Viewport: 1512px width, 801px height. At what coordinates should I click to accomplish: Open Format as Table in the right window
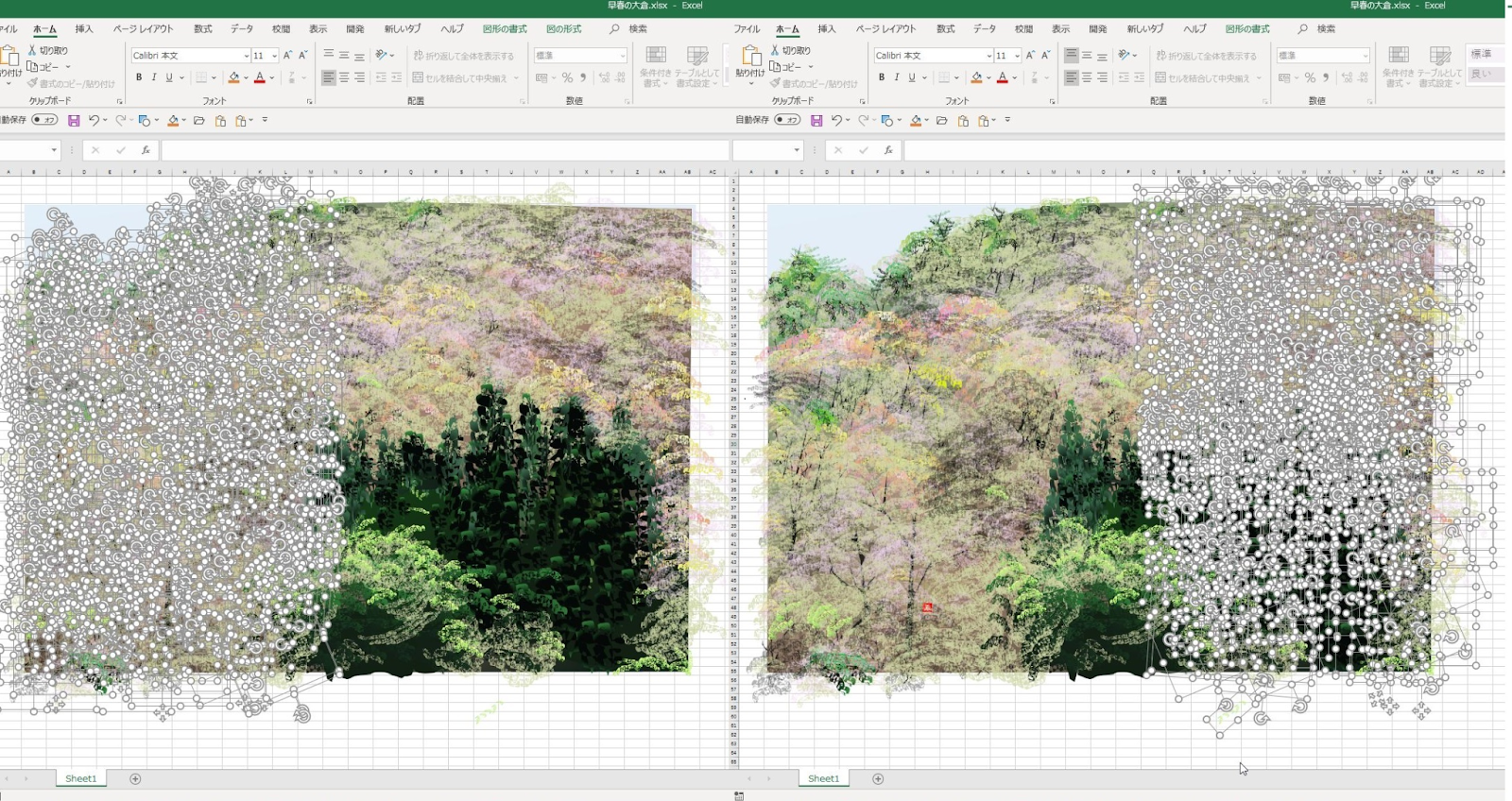[1439, 66]
